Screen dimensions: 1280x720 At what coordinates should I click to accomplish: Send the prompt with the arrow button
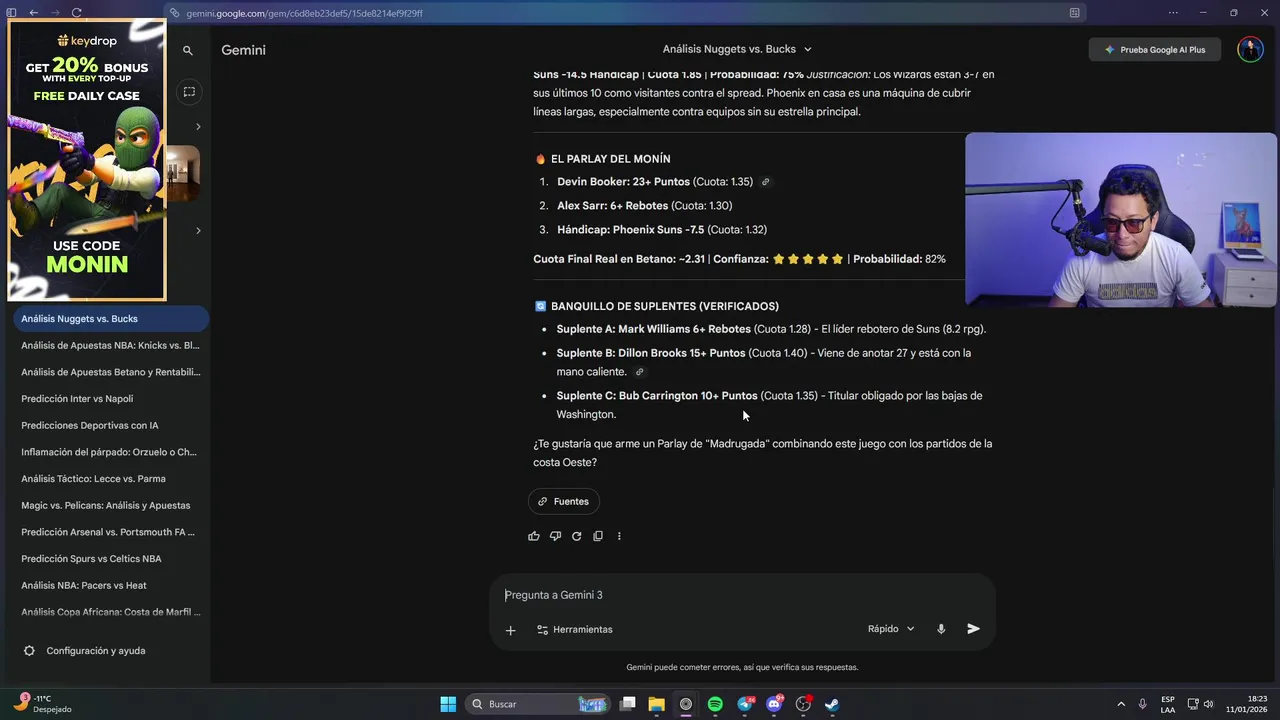(x=973, y=629)
